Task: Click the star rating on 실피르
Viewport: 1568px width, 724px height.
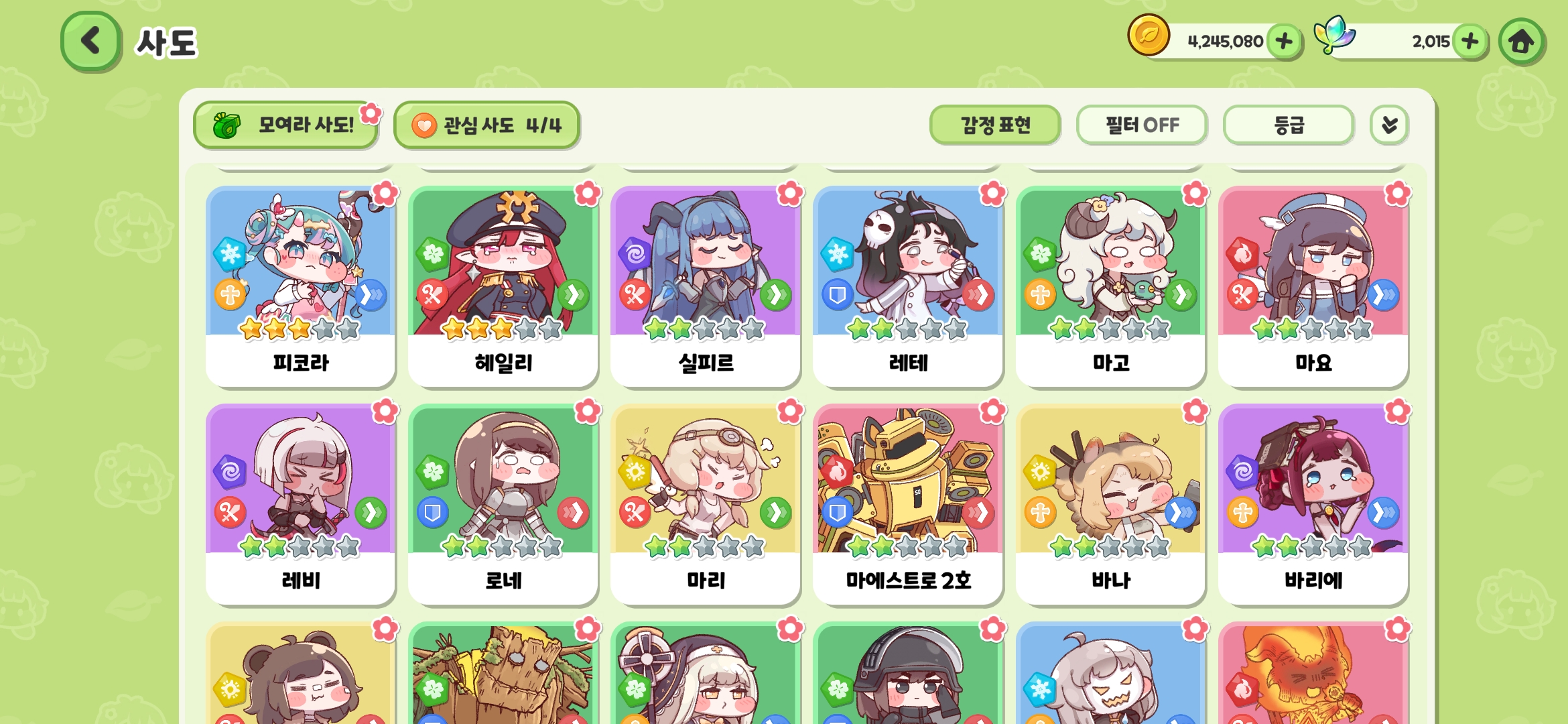Action: click(704, 329)
